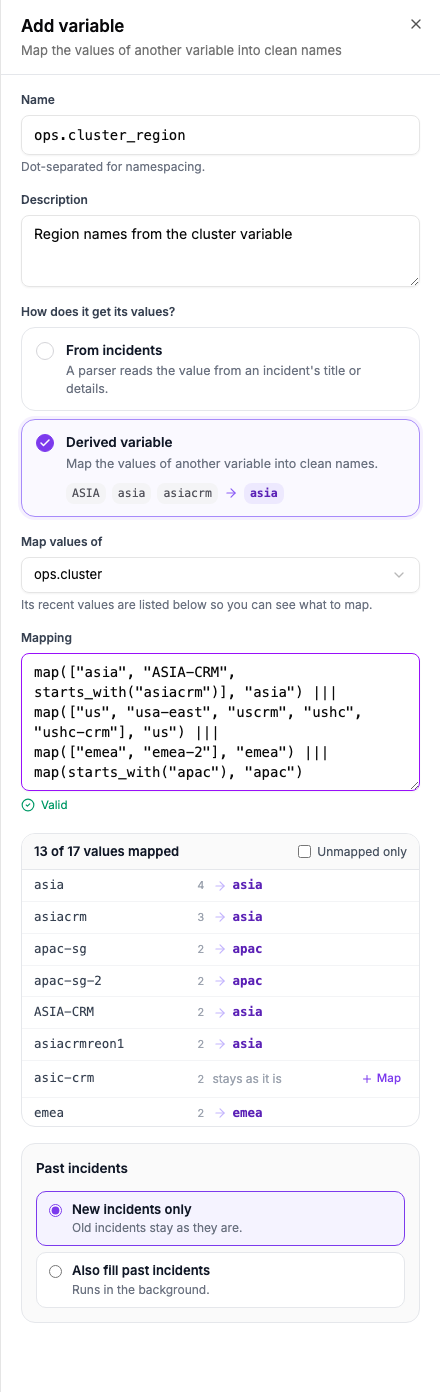Click the asic-crm row value
The width and height of the screenshot is (440, 1392).
(x=64, y=1078)
